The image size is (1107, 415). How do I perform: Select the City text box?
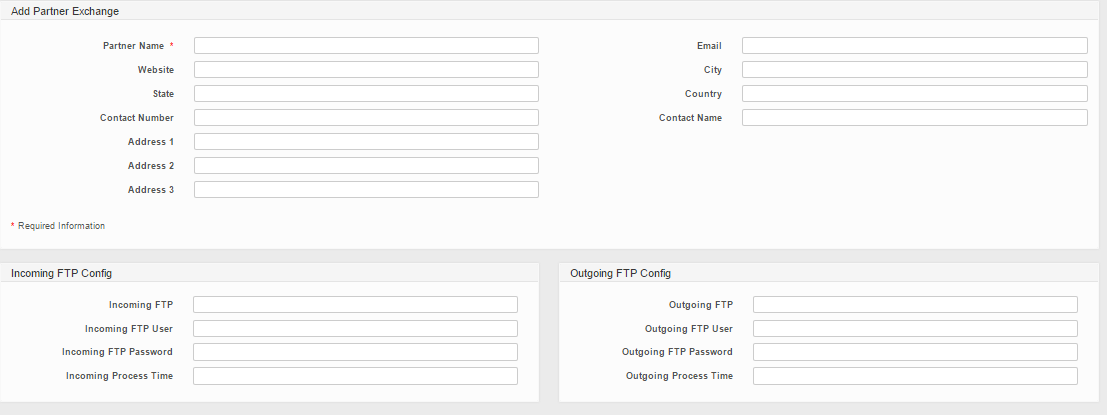pos(914,70)
